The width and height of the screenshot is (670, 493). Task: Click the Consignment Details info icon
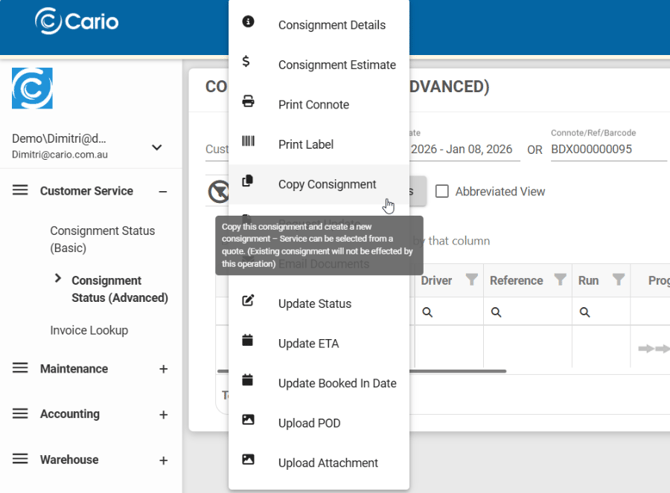click(248, 22)
